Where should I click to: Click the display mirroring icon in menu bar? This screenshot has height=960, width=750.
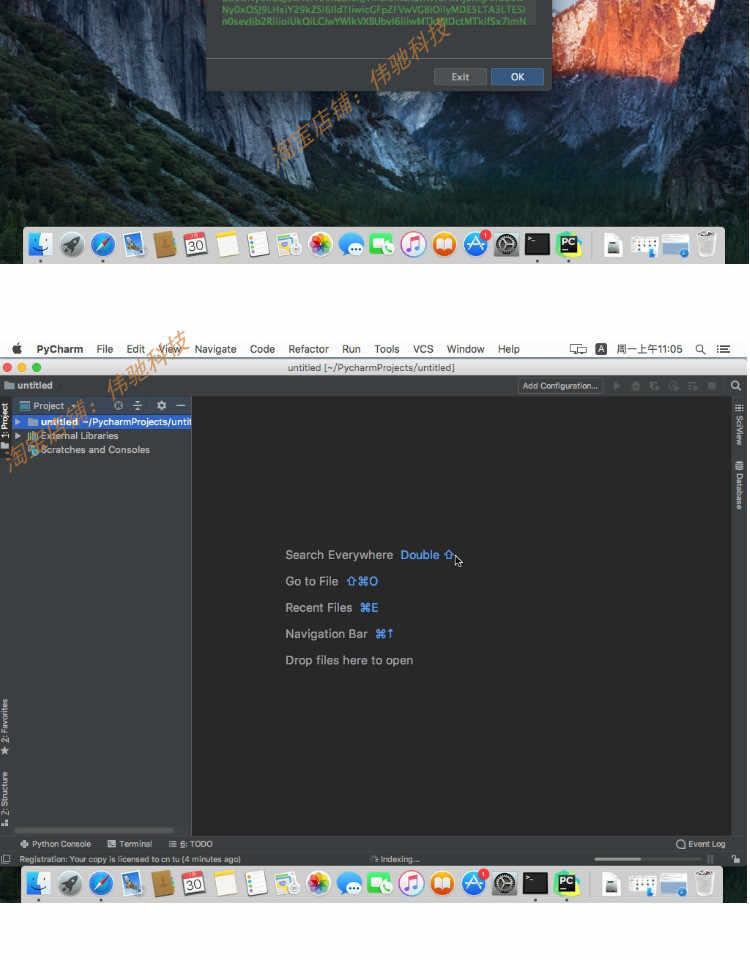pos(578,349)
